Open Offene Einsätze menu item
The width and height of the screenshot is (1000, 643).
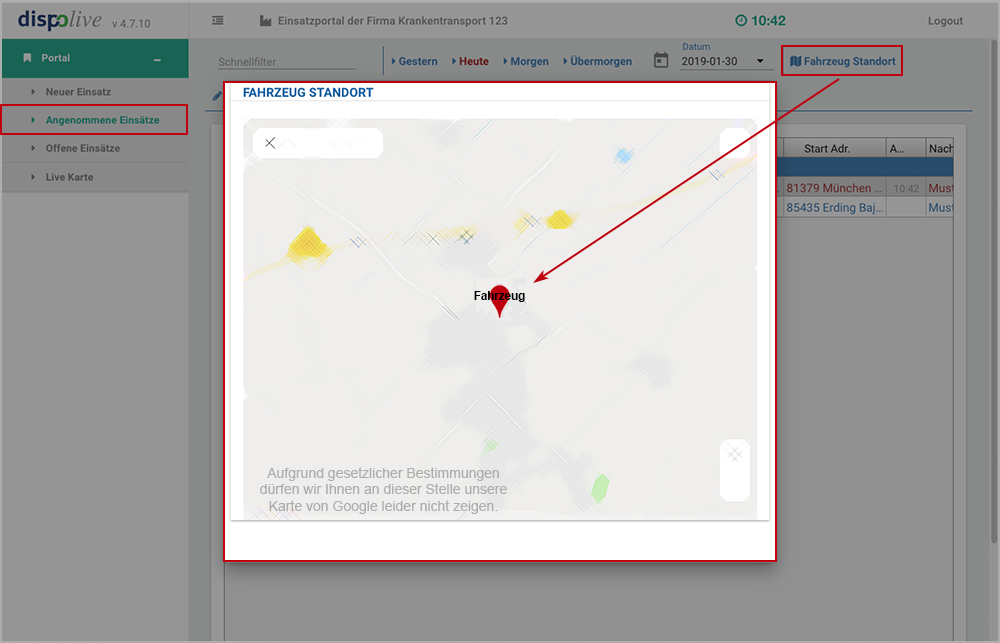coord(82,148)
